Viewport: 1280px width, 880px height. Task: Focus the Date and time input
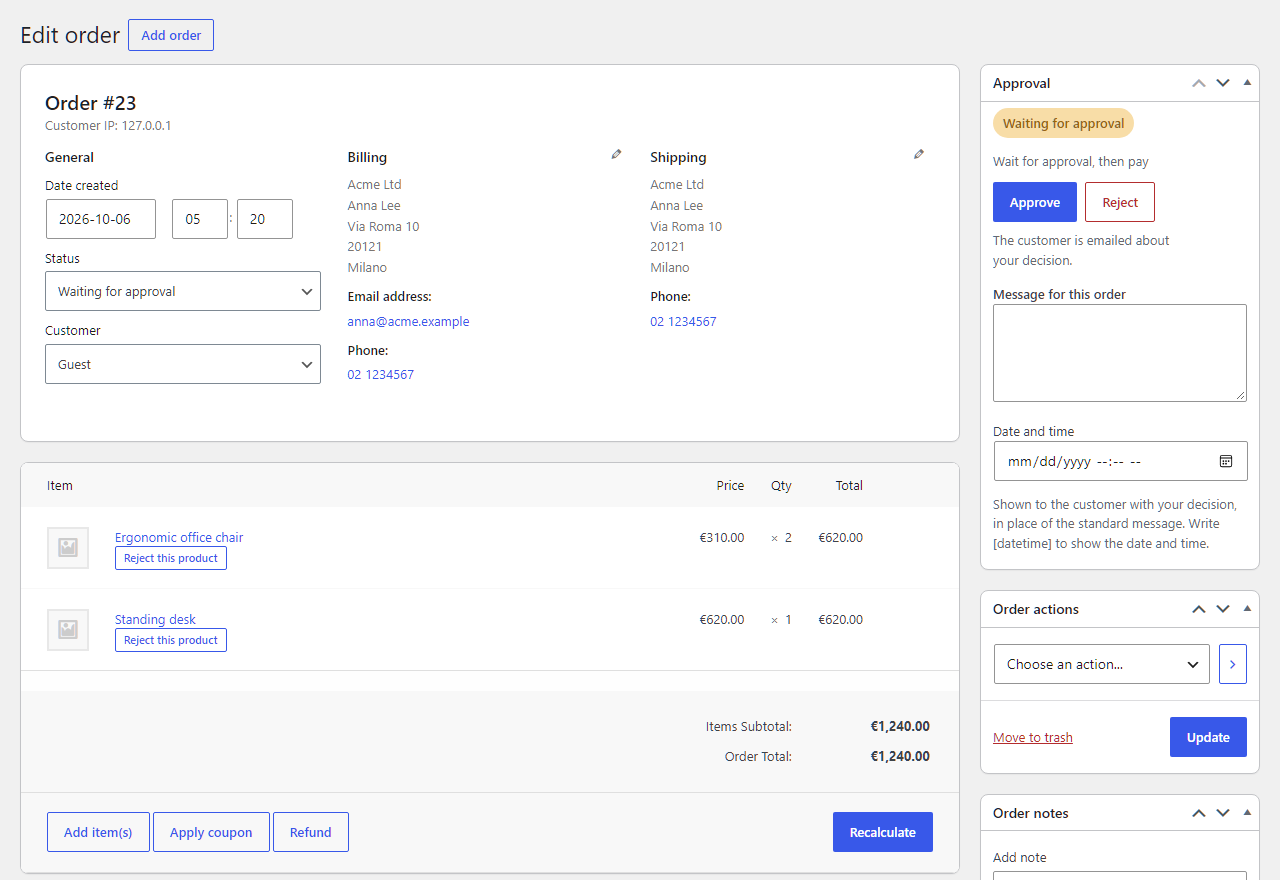pyautogui.click(x=1121, y=461)
